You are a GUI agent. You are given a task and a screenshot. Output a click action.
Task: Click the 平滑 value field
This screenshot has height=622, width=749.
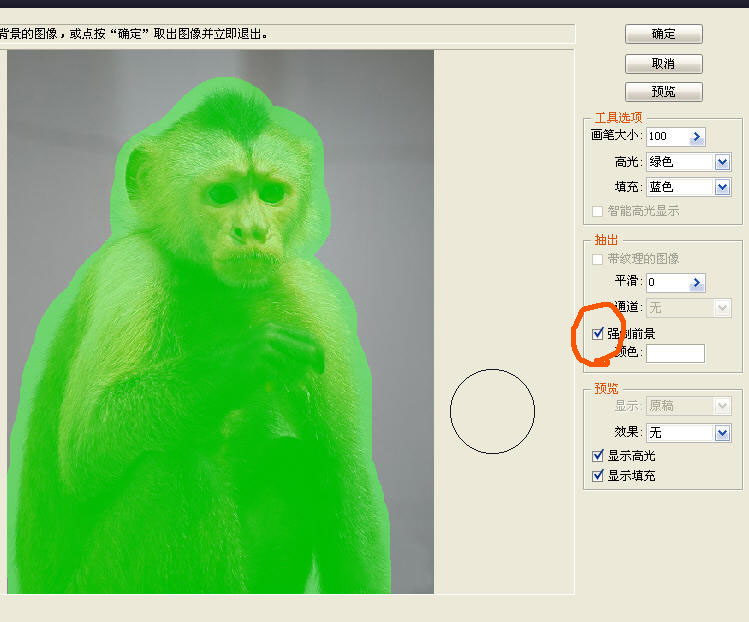[x=667, y=282]
